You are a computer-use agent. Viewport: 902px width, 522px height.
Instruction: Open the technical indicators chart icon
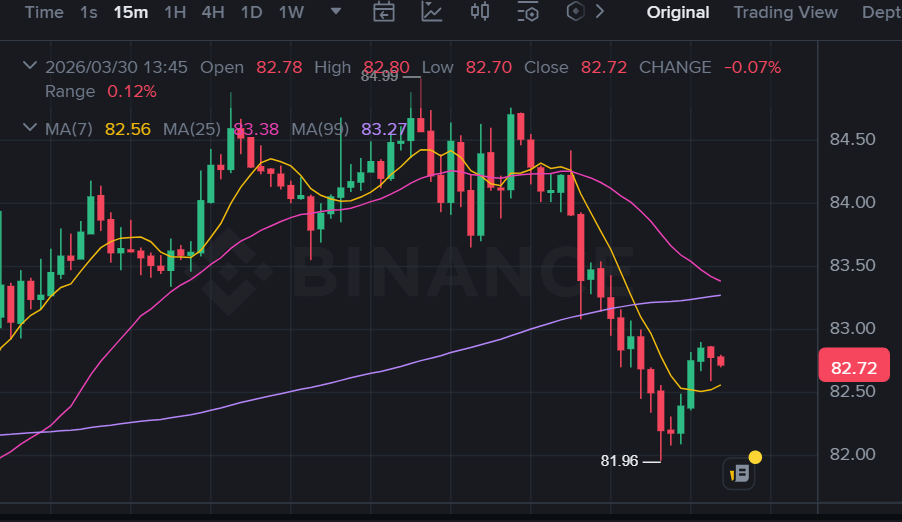[x=431, y=12]
